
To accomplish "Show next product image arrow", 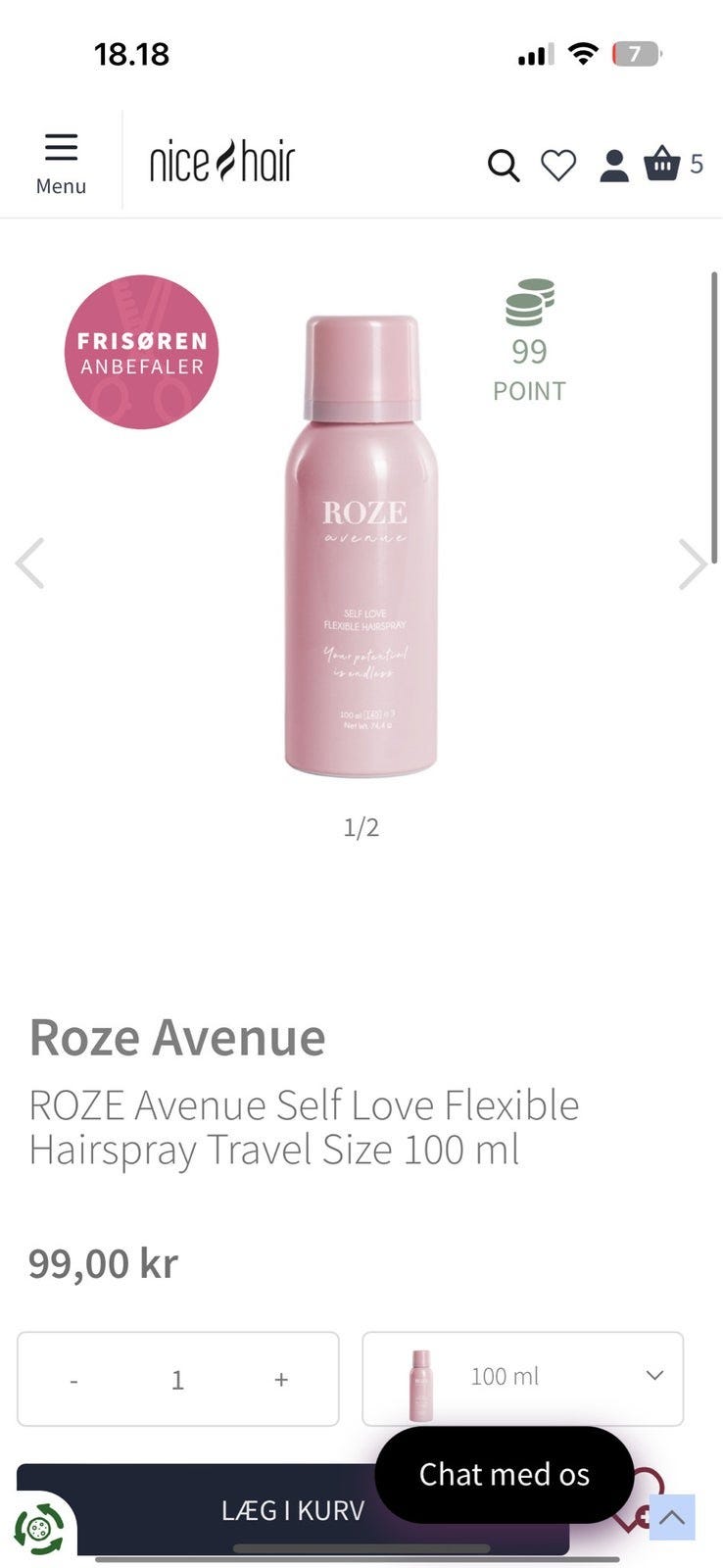I will 693,563.
